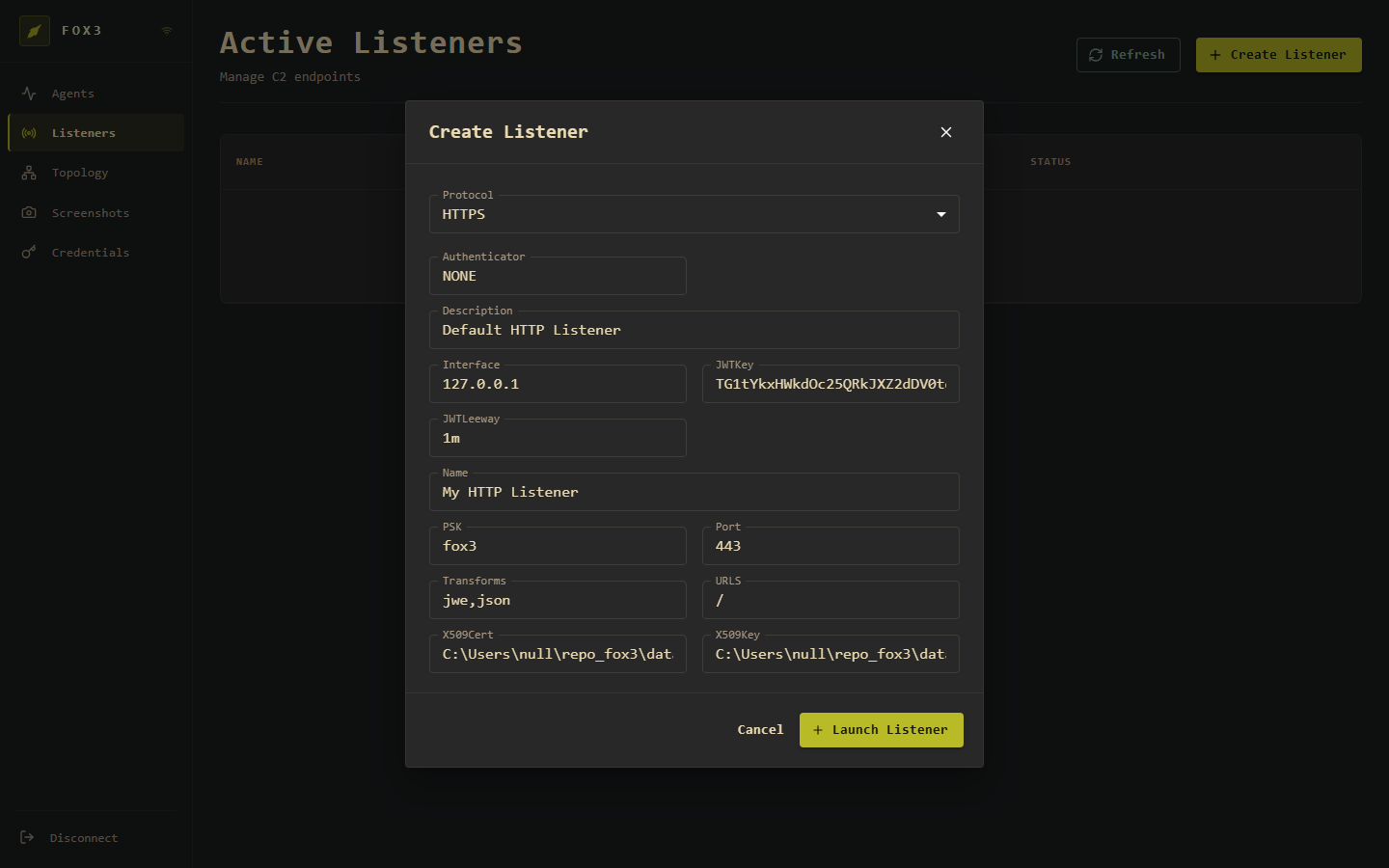Click the Agents pulse icon in sidebar
Screen dimensions: 1389x868
(x=29, y=94)
